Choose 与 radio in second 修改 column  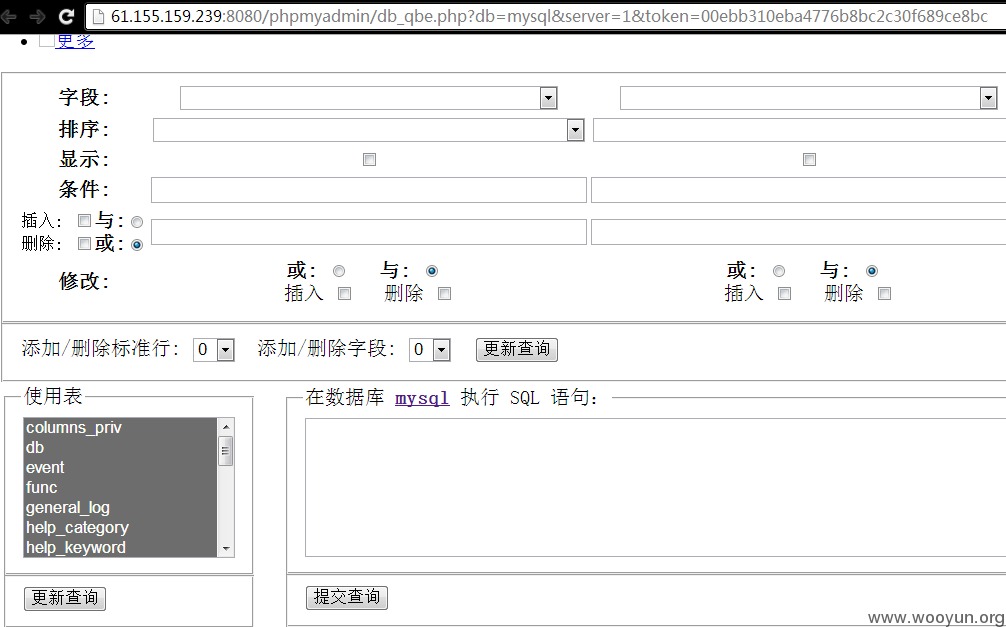click(x=871, y=271)
